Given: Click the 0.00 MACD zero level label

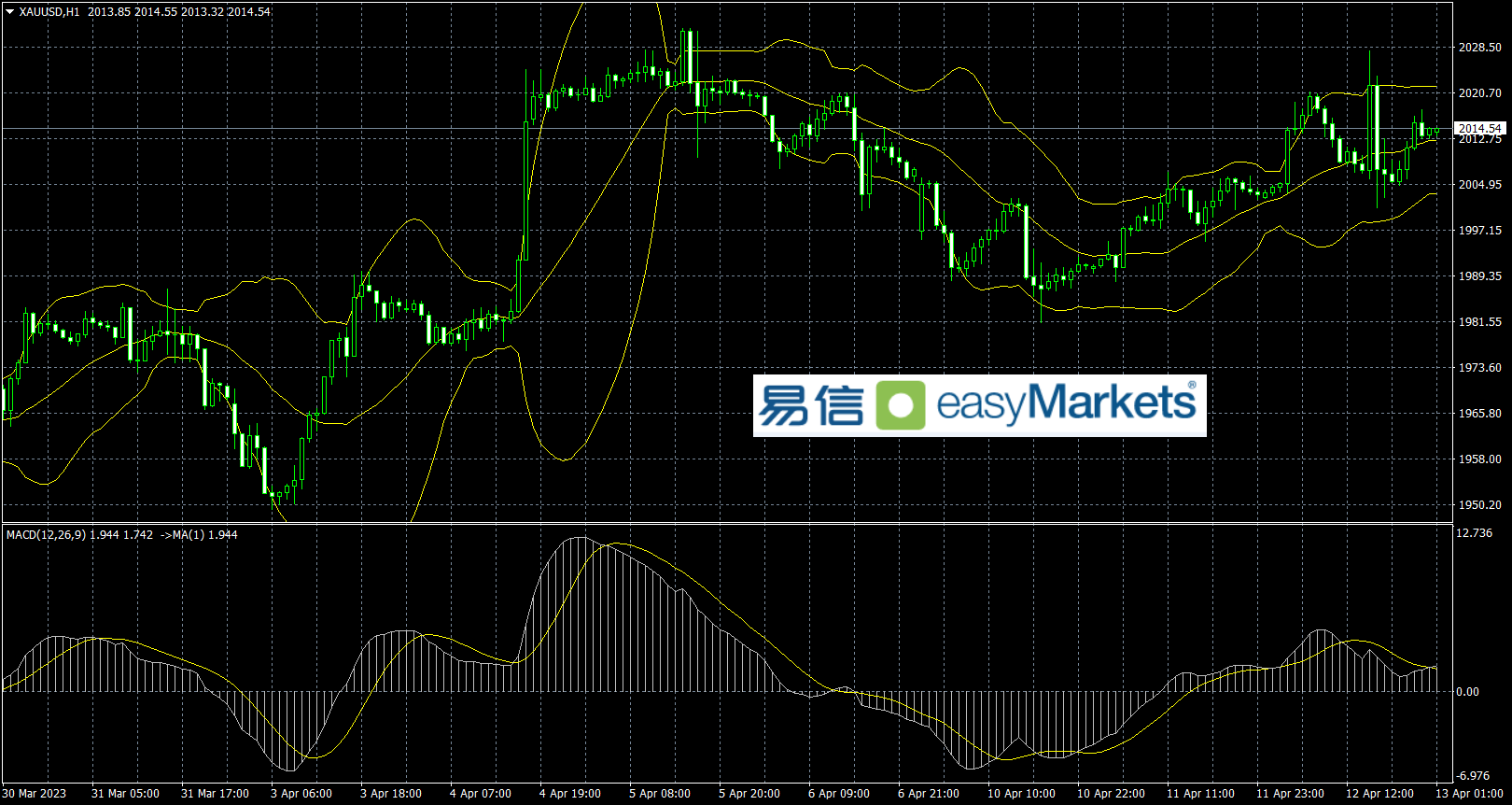Looking at the screenshot, I should 1468,692.
